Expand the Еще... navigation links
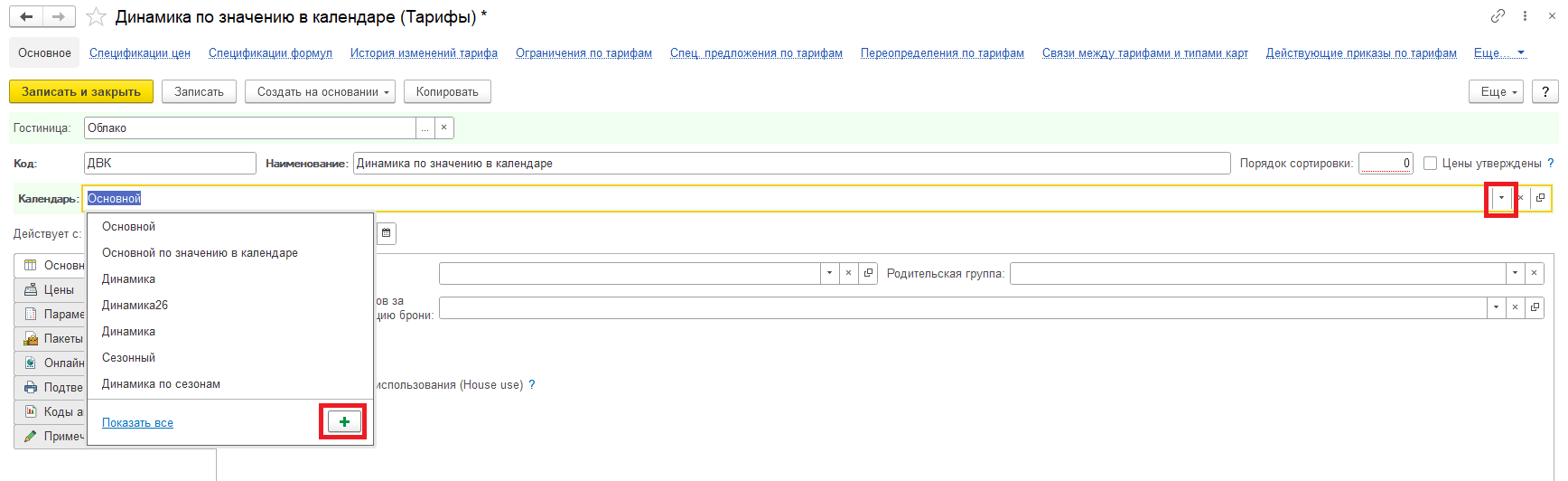The image size is (1568, 481). [x=1499, y=53]
